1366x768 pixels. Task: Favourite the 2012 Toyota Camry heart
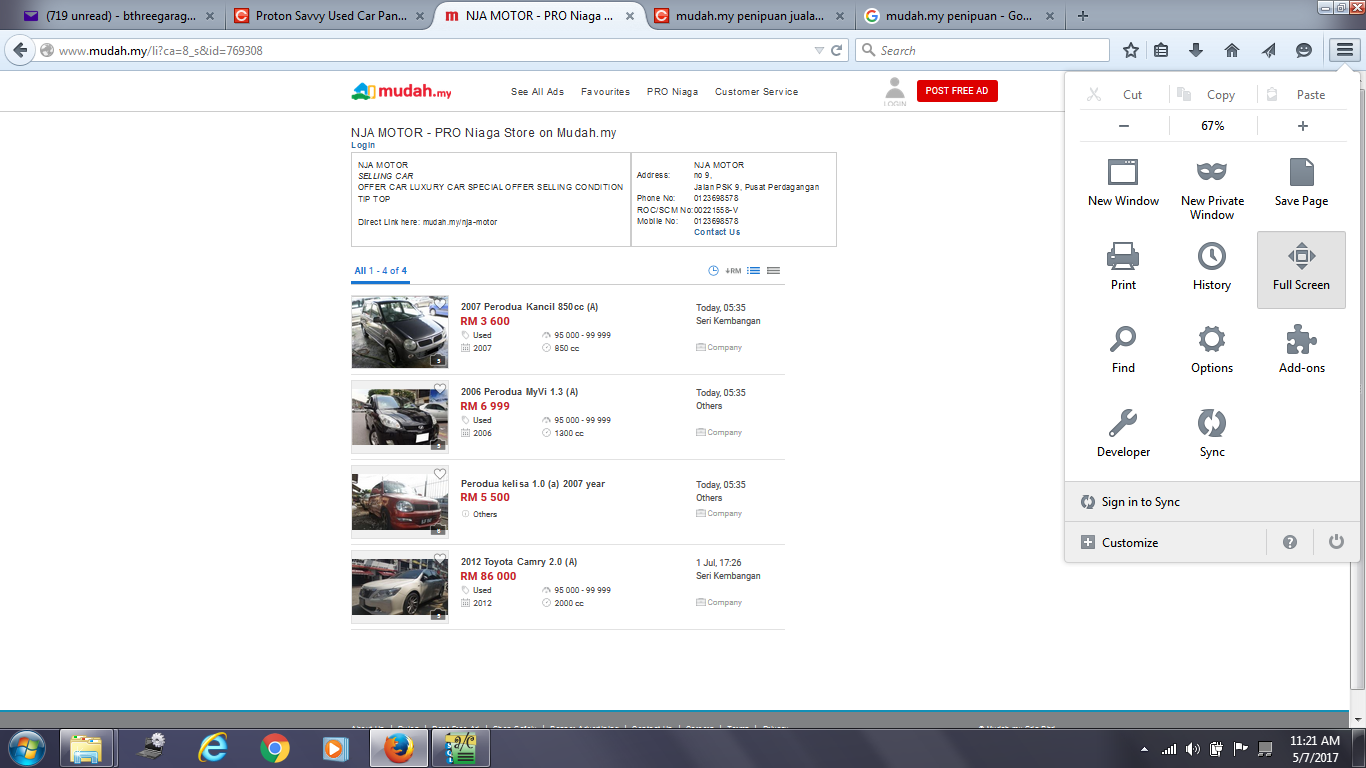click(x=440, y=559)
